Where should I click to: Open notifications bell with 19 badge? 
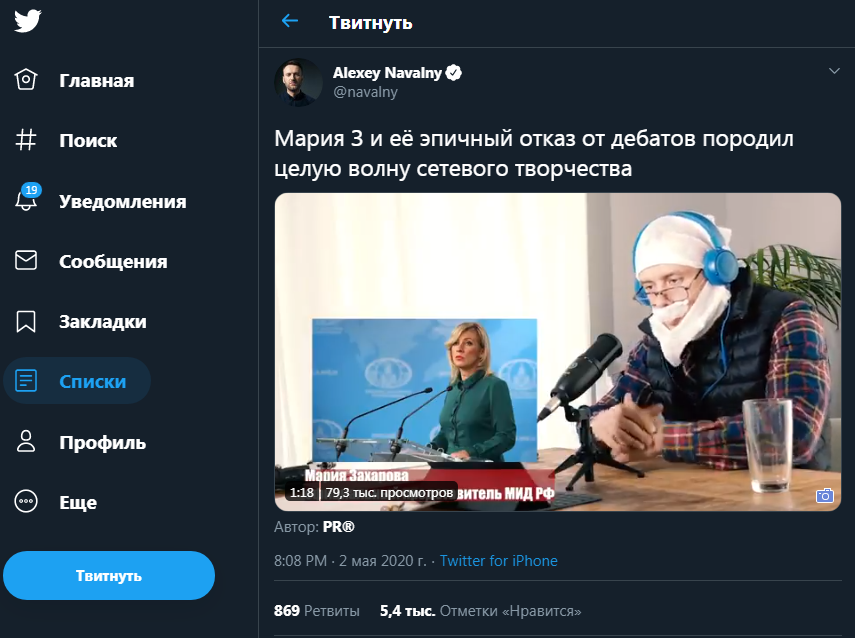pos(27,200)
